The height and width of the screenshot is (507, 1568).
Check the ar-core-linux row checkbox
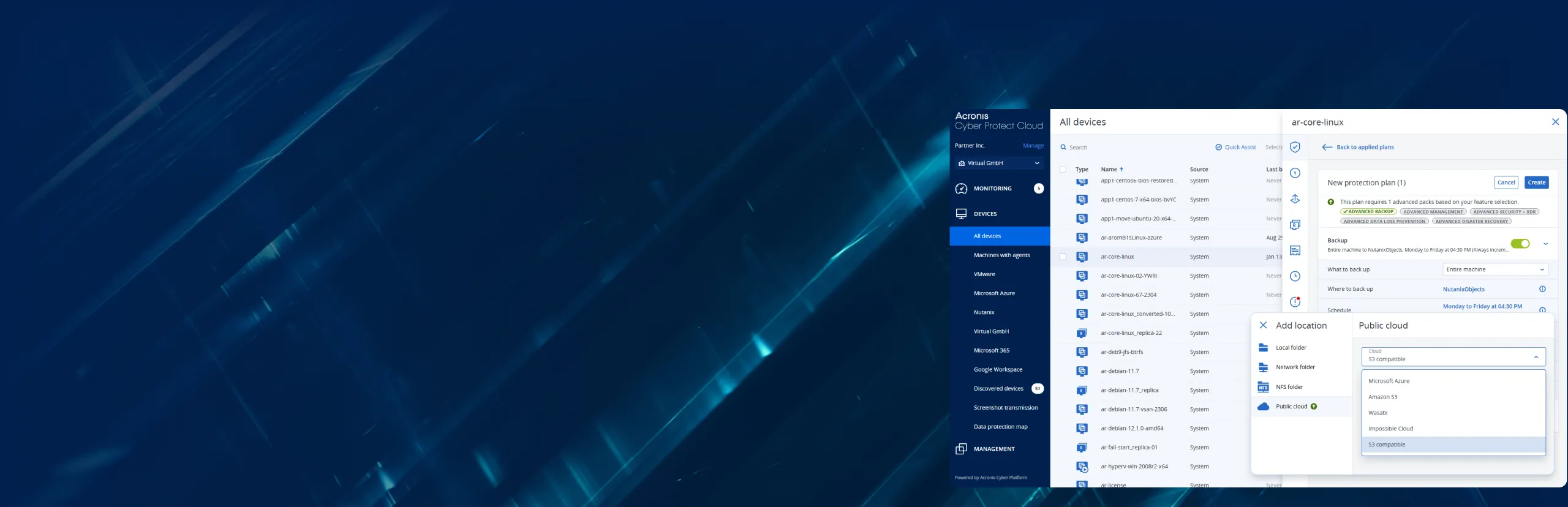point(1063,257)
